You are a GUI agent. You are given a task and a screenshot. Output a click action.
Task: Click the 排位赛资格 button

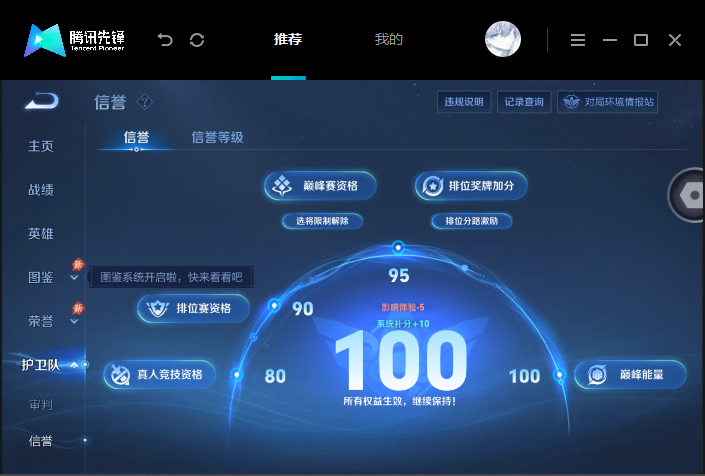coord(193,308)
